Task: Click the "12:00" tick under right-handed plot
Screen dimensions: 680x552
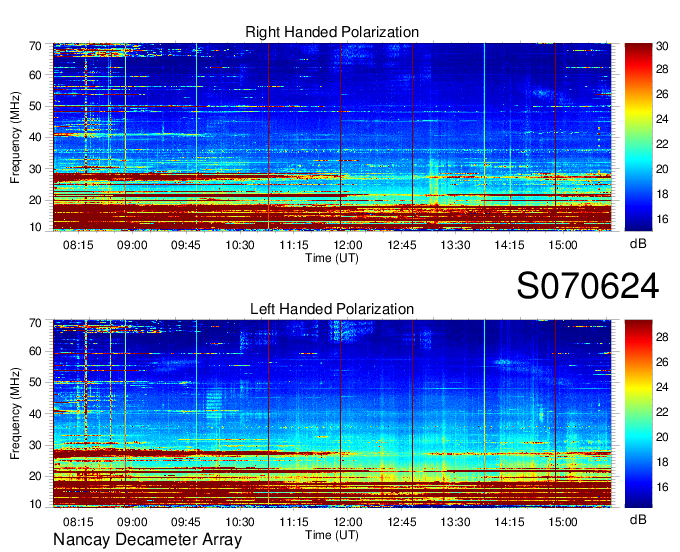Action: [348, 245]
